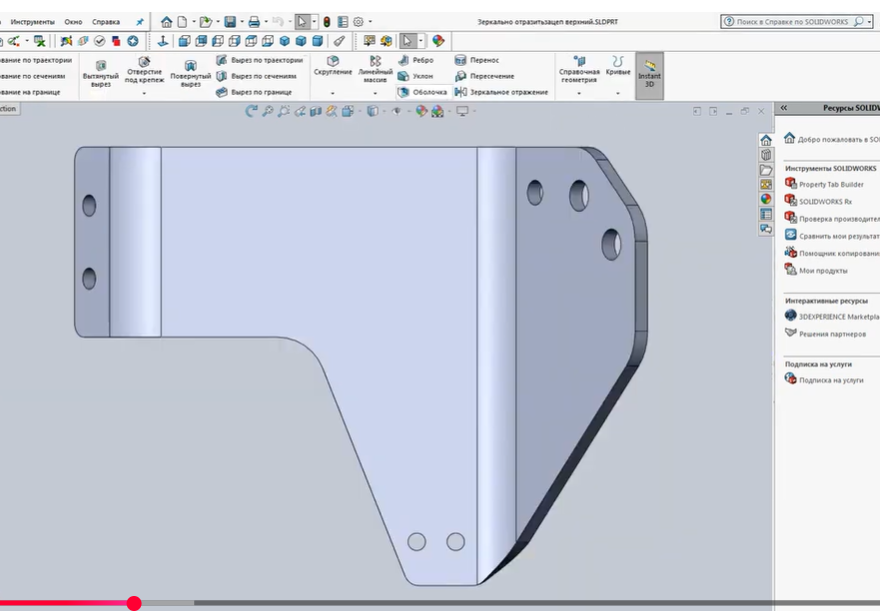Click the red video progress bar handle
Image resolution: width=880 pixels, height=611 pixels.
[x=134, y=603]
